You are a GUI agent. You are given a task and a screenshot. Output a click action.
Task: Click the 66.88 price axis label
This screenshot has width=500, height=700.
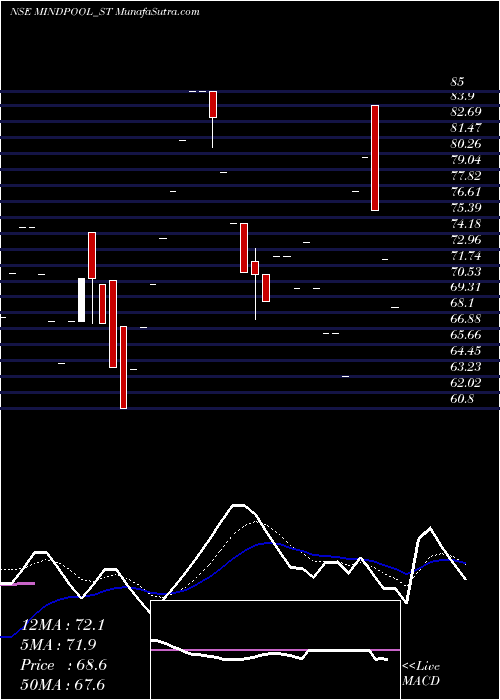click(x=467, y=319)
